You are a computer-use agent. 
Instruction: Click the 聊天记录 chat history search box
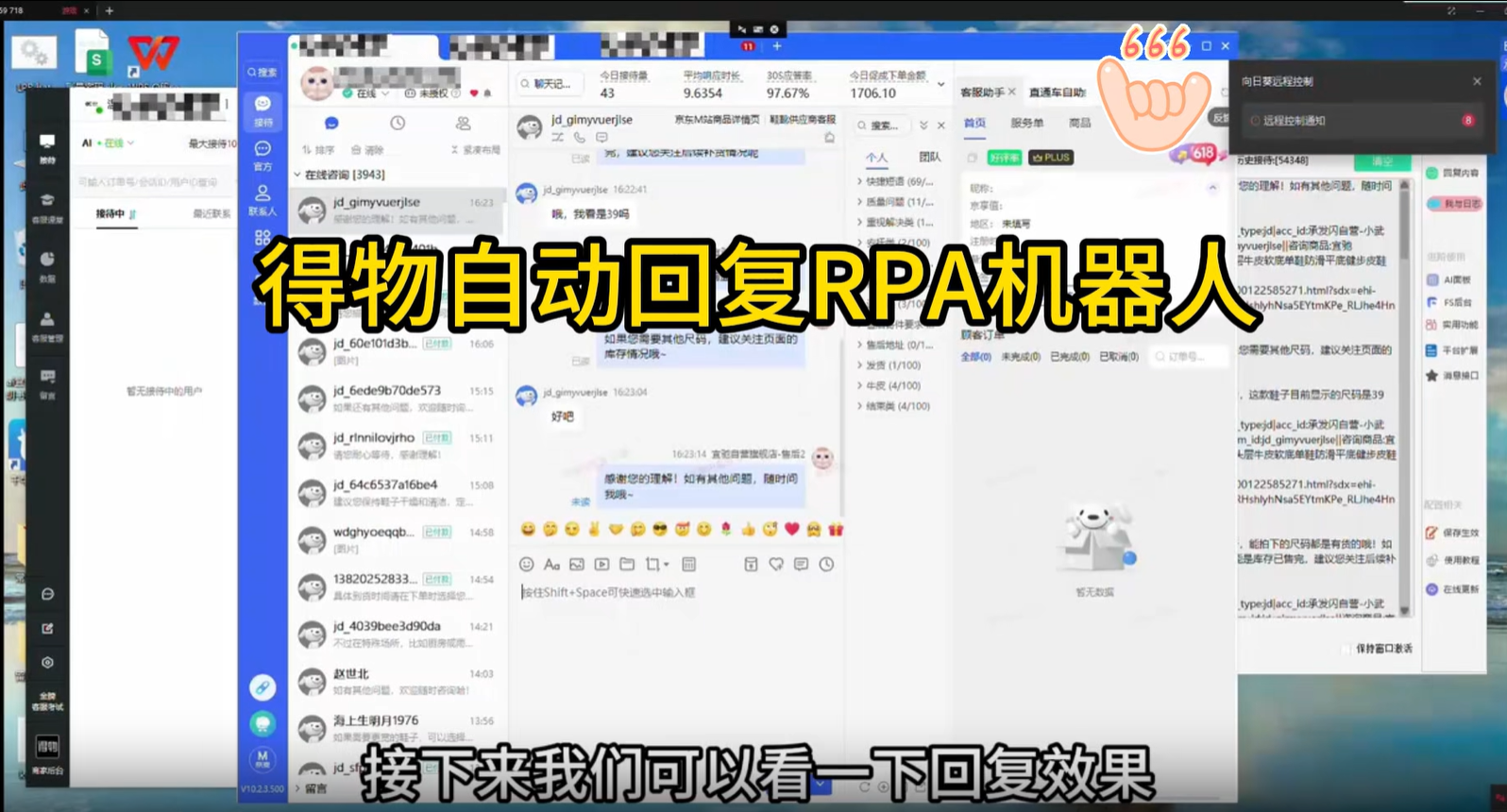click(550, 84)
